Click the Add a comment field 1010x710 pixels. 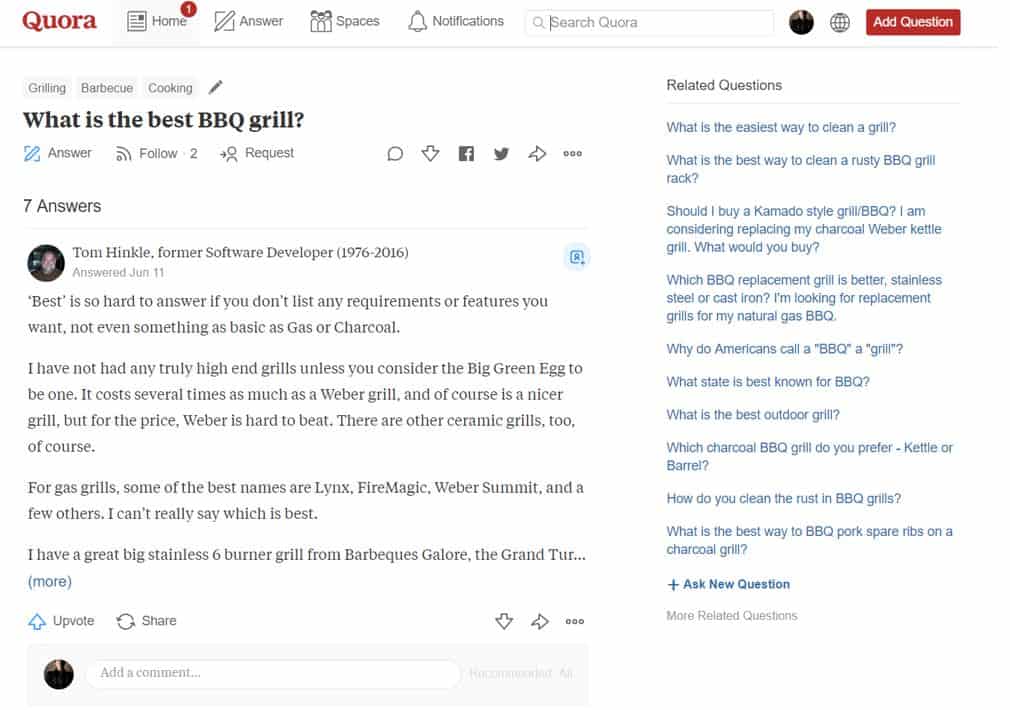(x=274, y=673)
